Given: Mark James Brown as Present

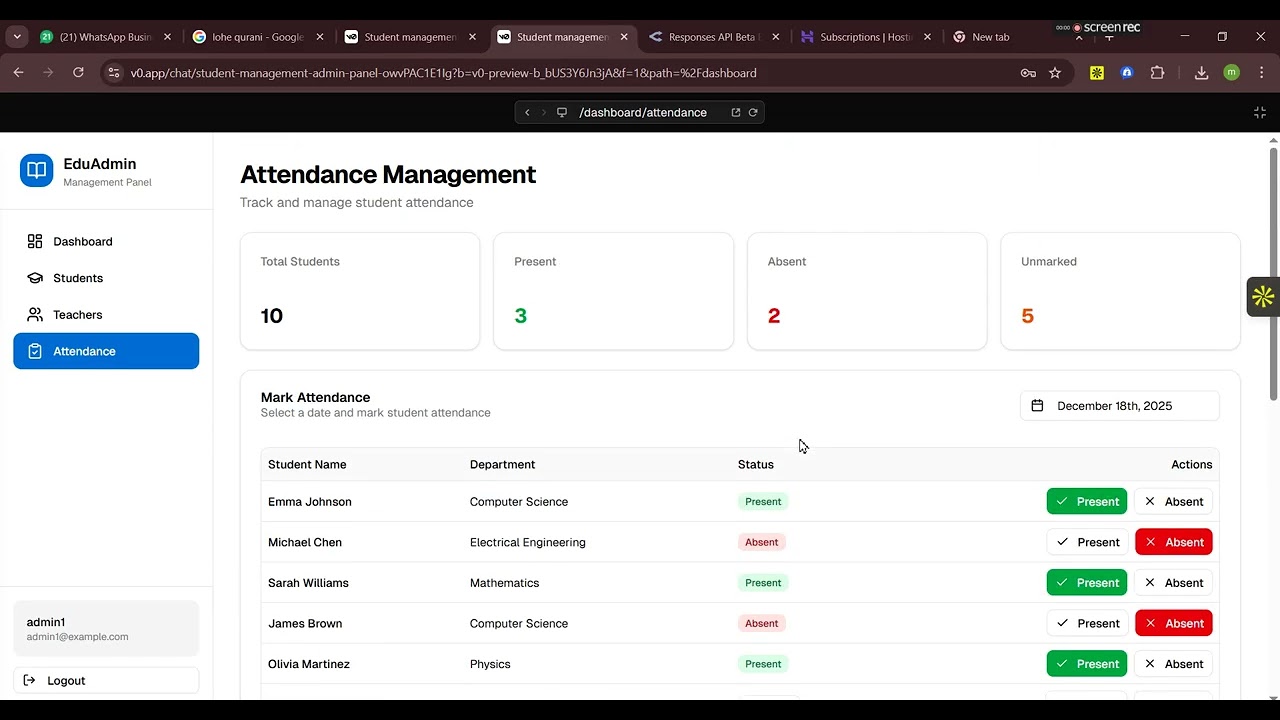Looking at the screenshot, I should pyautogui.click(x=1087, y=623).
